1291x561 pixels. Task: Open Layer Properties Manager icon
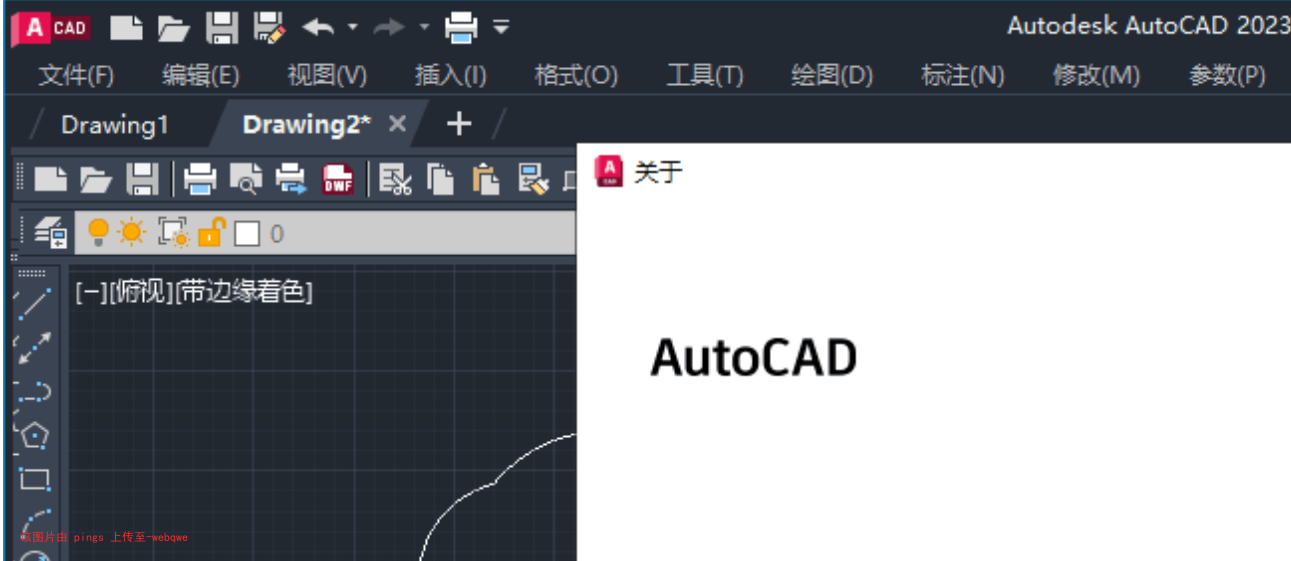pyautogui.click(x=50, y=233)
